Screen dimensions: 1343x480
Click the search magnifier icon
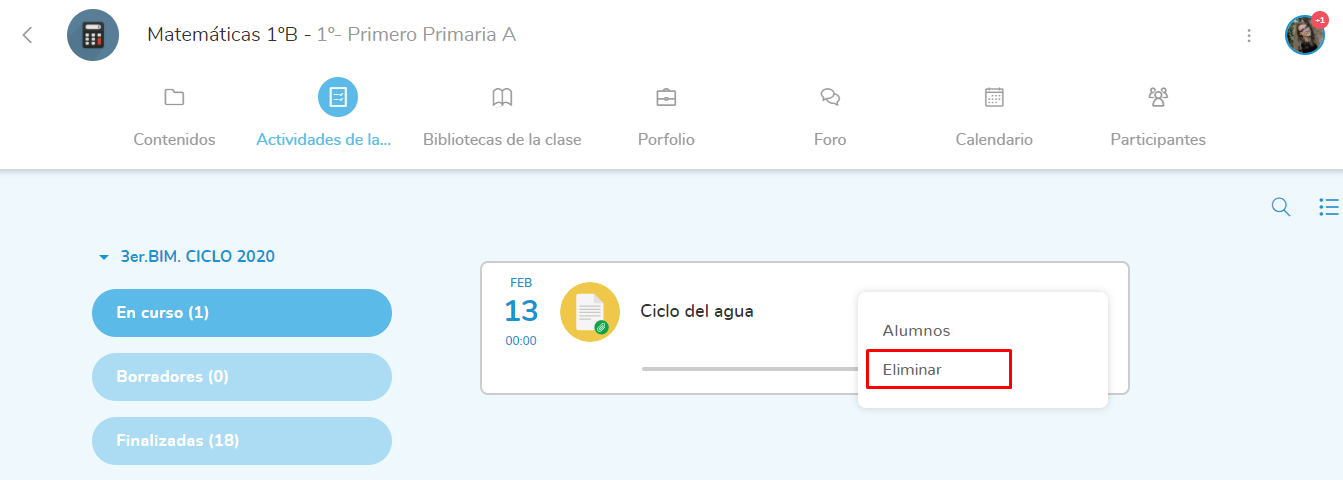point(1280,207)
